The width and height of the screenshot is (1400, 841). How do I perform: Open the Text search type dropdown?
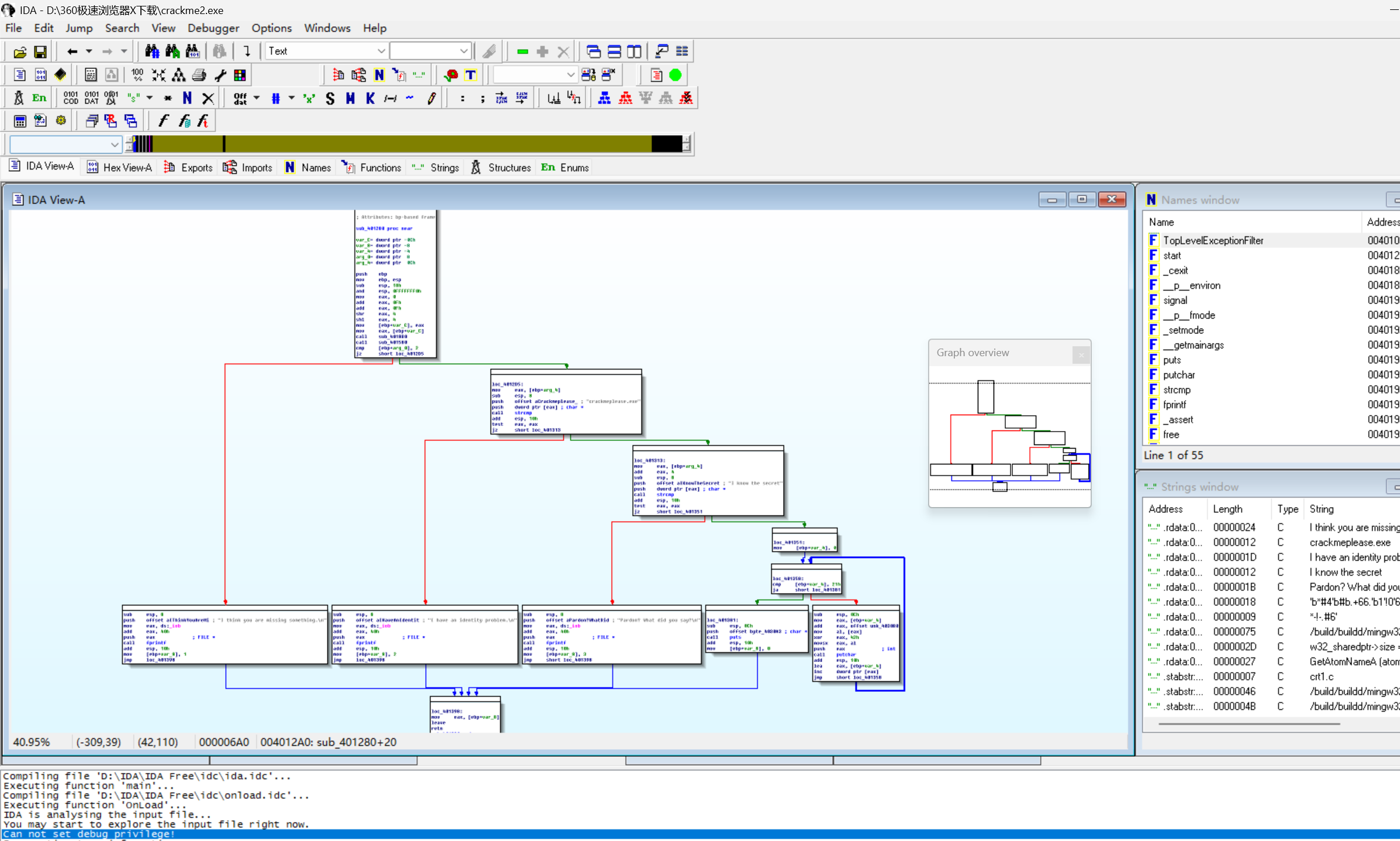[381, 51]
